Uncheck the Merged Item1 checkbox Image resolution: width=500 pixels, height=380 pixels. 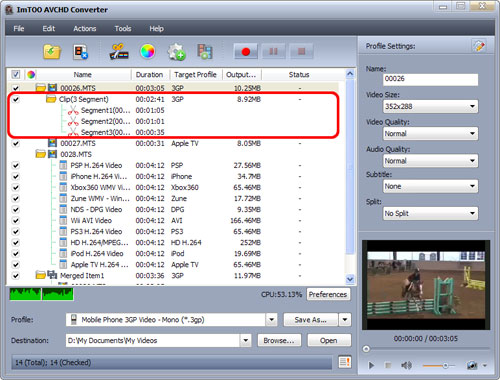point(16,276)
